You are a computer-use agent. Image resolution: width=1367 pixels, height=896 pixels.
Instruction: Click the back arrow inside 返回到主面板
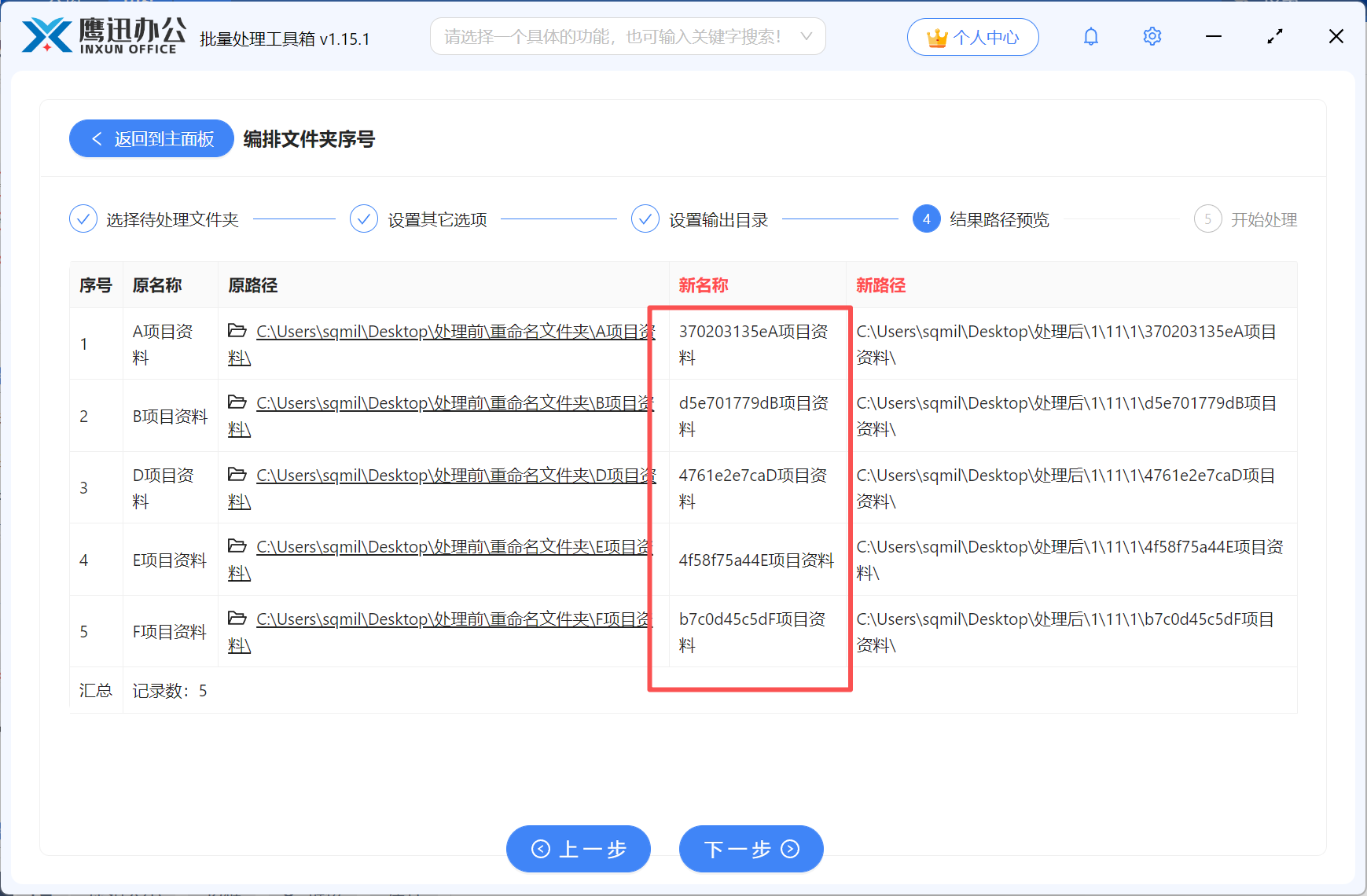point(96,138)
